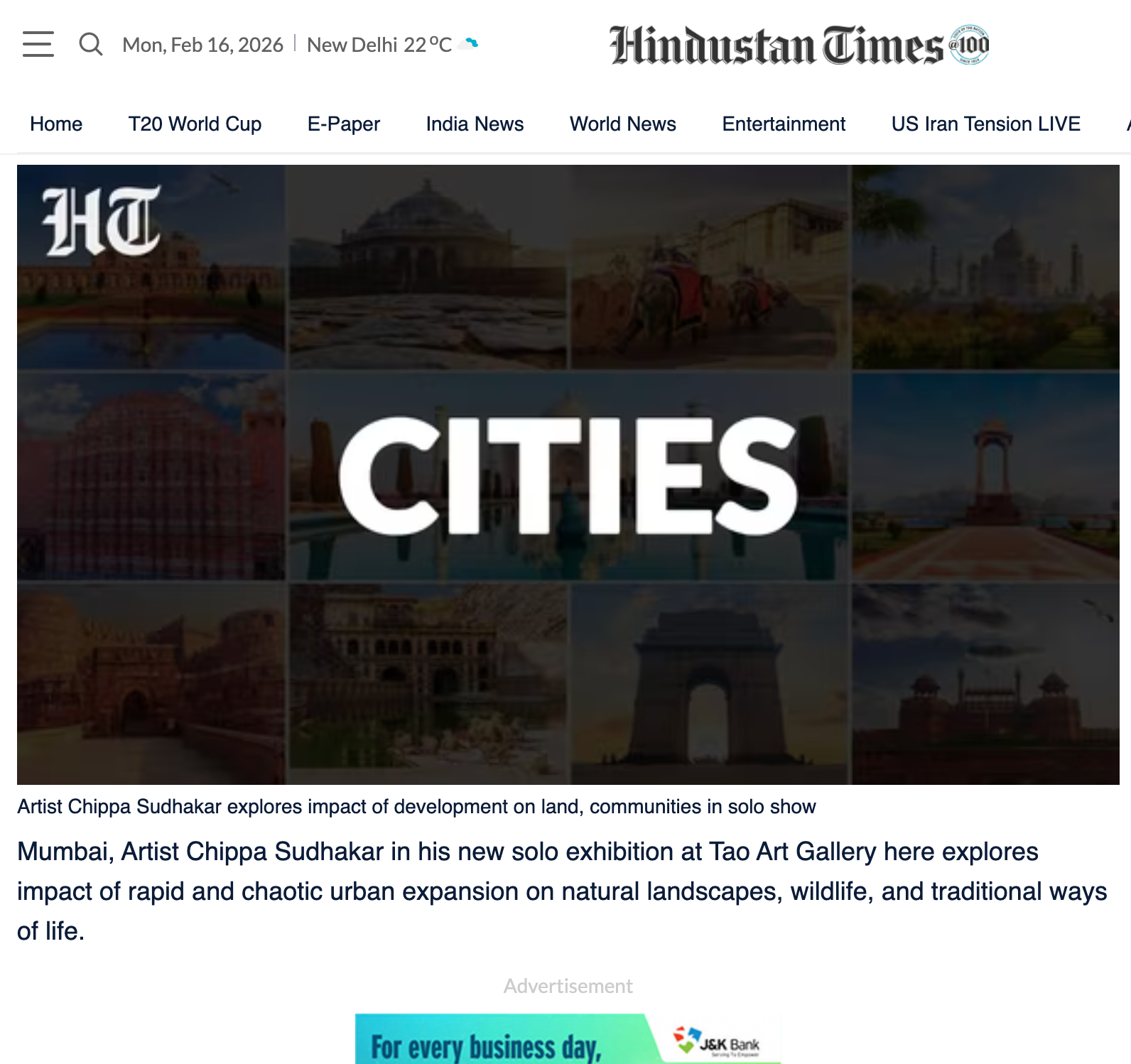Open the T20 World Cup section
Image resolution: width=1131 pixels, height=1064 pixels.
tap(195, 124)
